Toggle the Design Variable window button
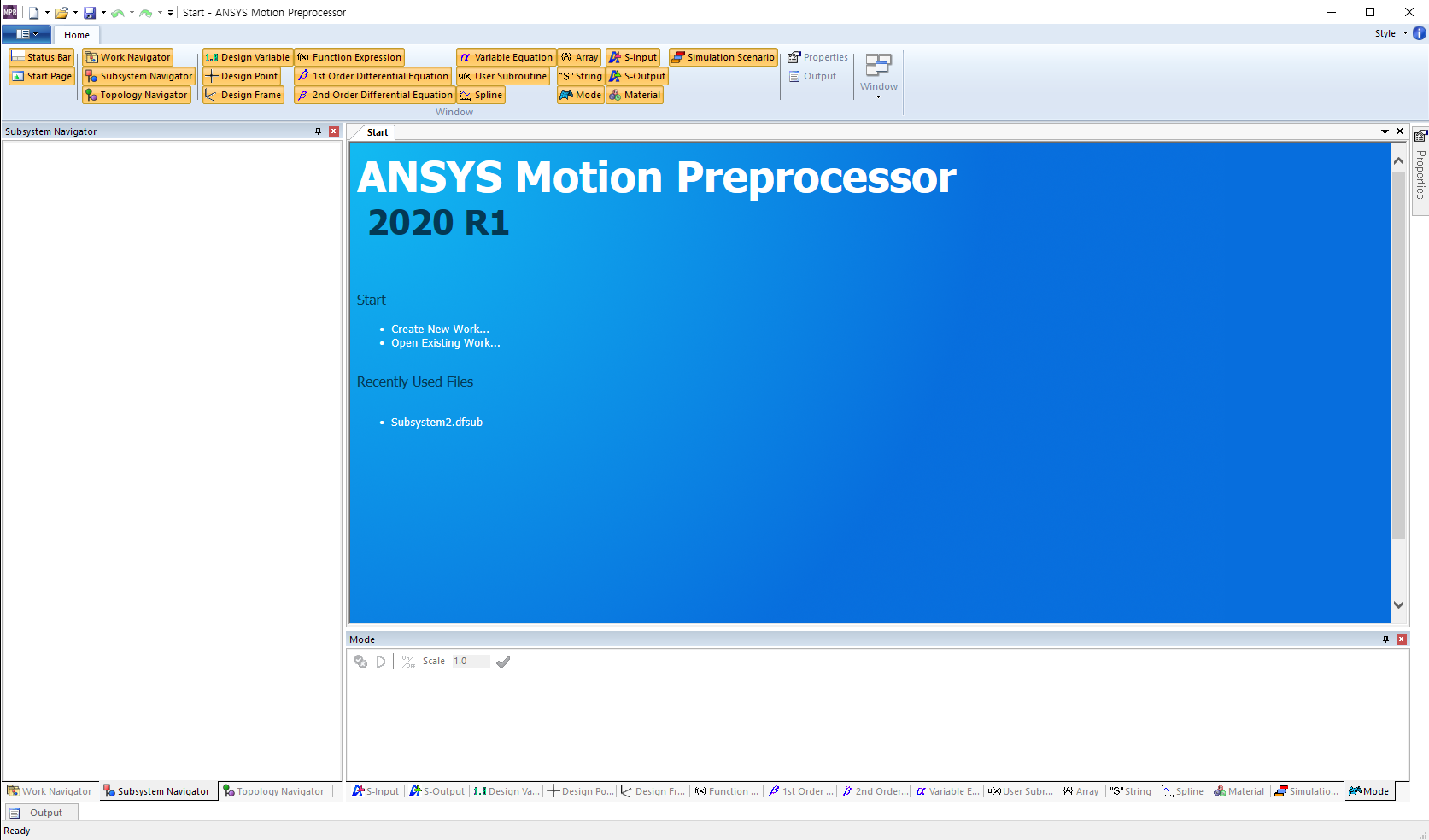The width and height of the screenshot is (1429, 840). [x=248, y=57]
